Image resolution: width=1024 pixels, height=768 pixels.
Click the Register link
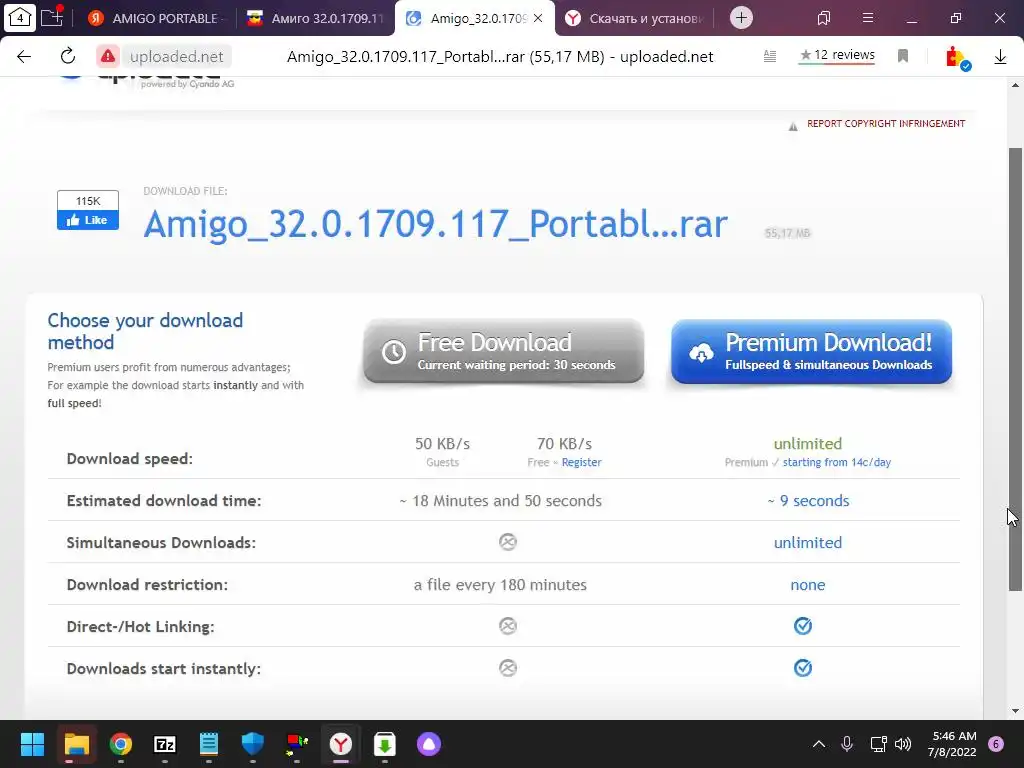coord(581,462)
